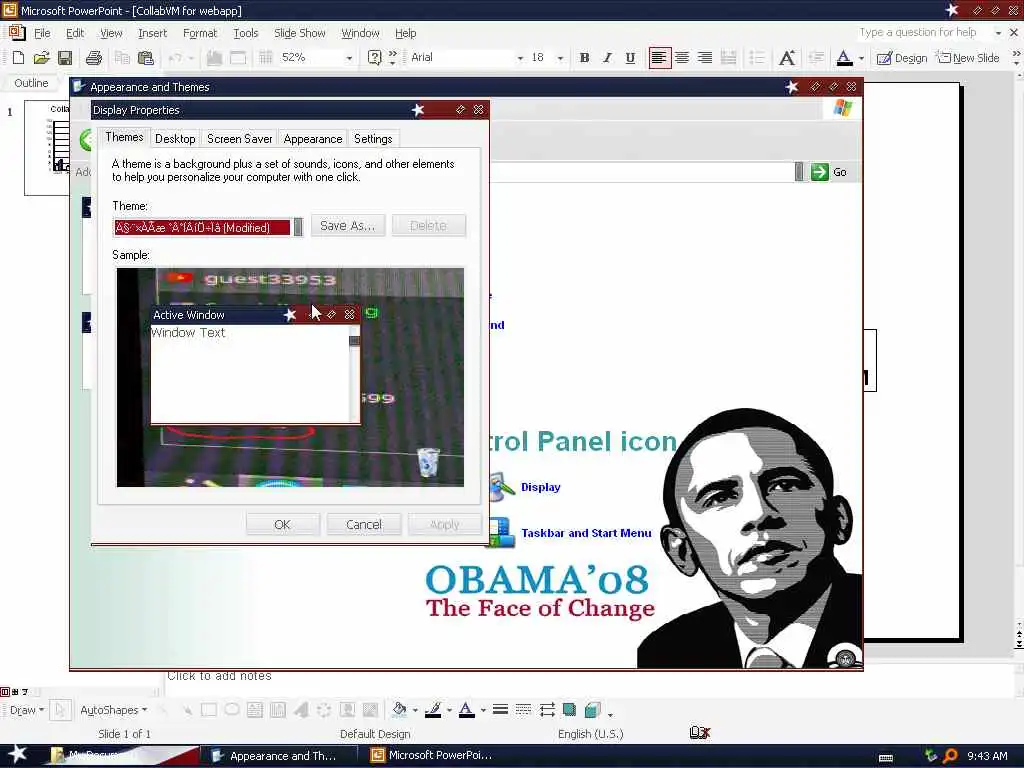Select the Rectangle drawing tool
The width and height of the screenshot is (1024, 768).
(x=209, y=710)
